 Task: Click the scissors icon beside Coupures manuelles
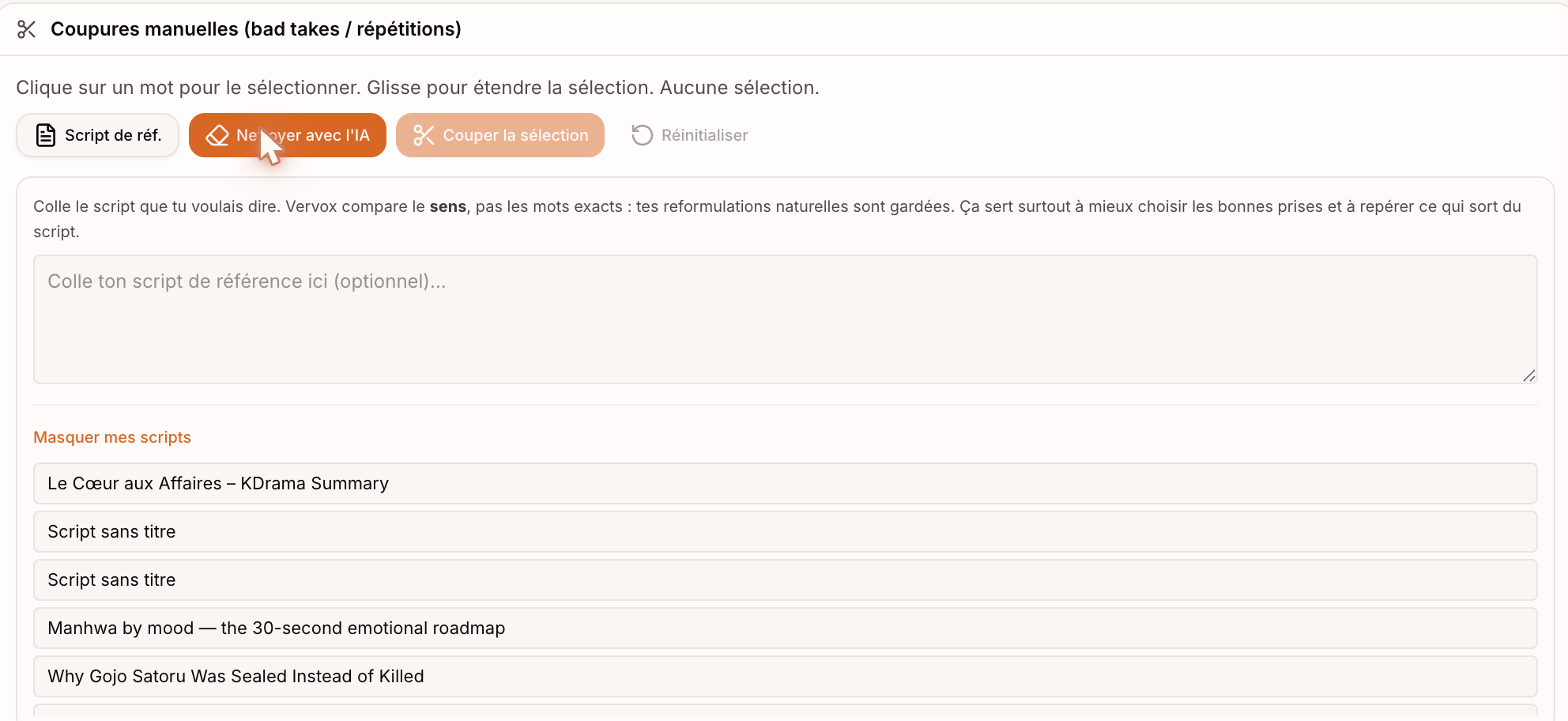(x=27, y=29)
